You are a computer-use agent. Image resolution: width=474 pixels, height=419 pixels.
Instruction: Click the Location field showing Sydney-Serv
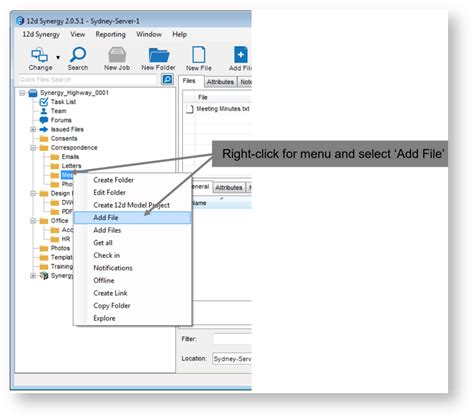click(x=232, y=359)
